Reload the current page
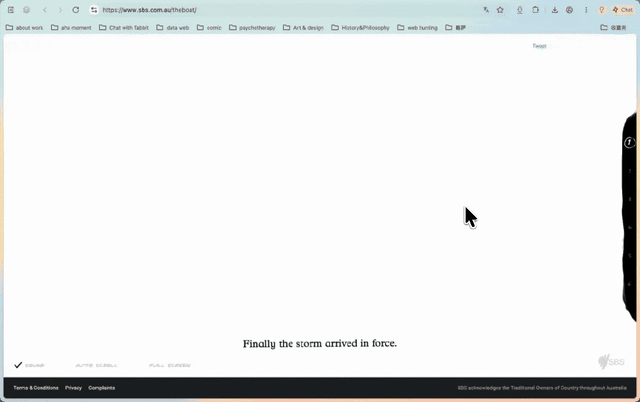This screenshot has height=402, width=640. (x=76, y=10)
